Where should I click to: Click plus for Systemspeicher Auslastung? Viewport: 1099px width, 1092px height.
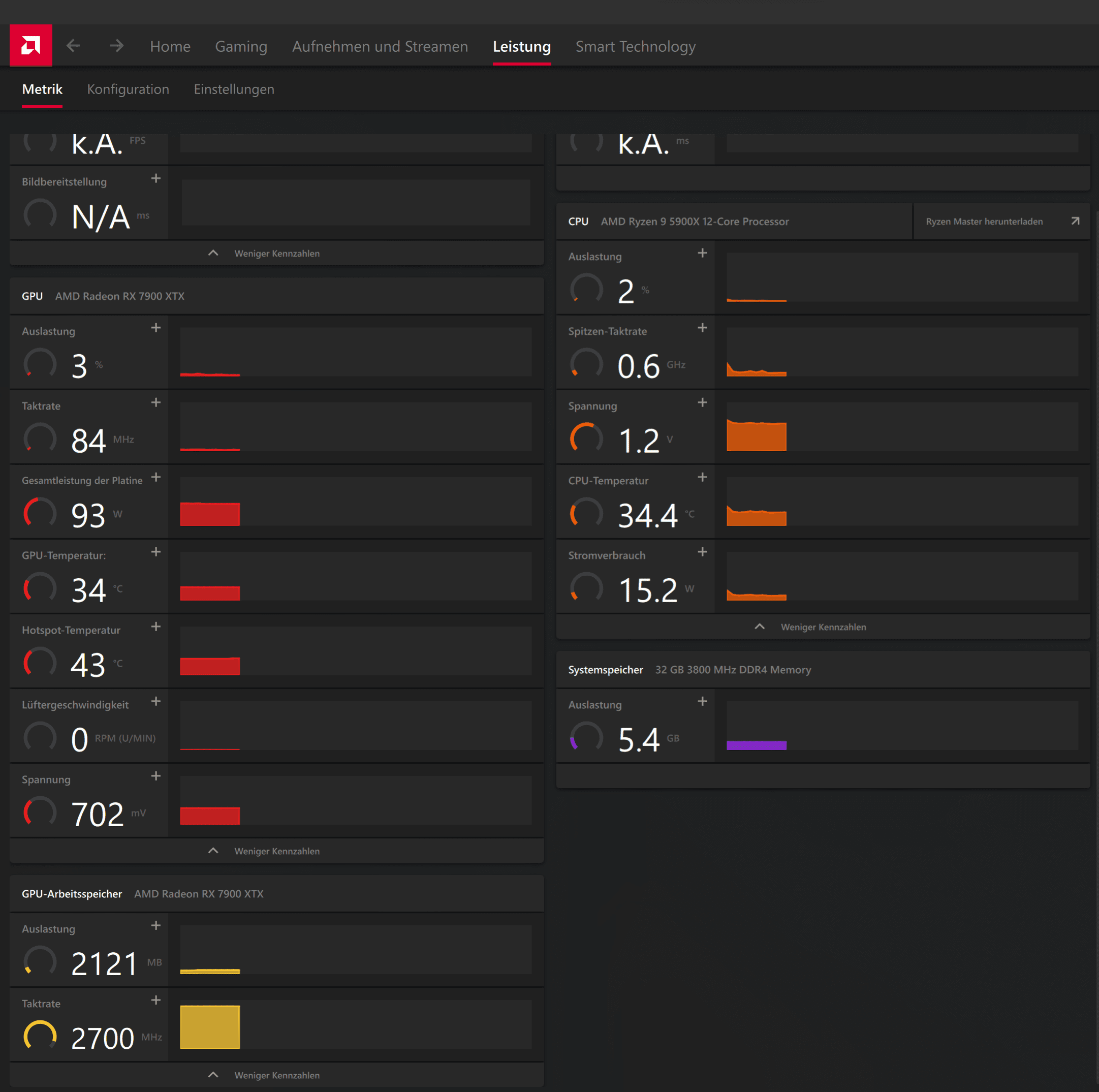coord(703,702)
